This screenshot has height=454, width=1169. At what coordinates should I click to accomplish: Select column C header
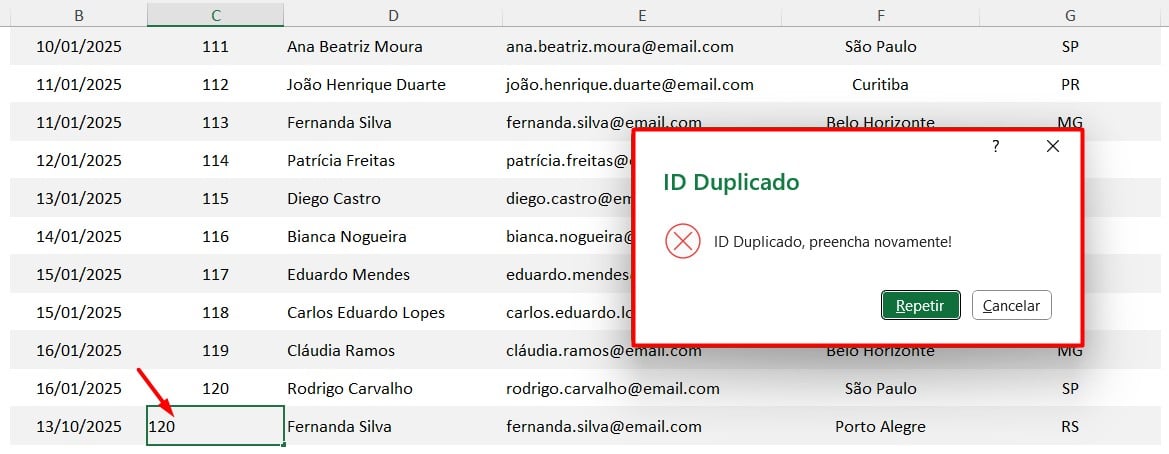coord(215,15)
